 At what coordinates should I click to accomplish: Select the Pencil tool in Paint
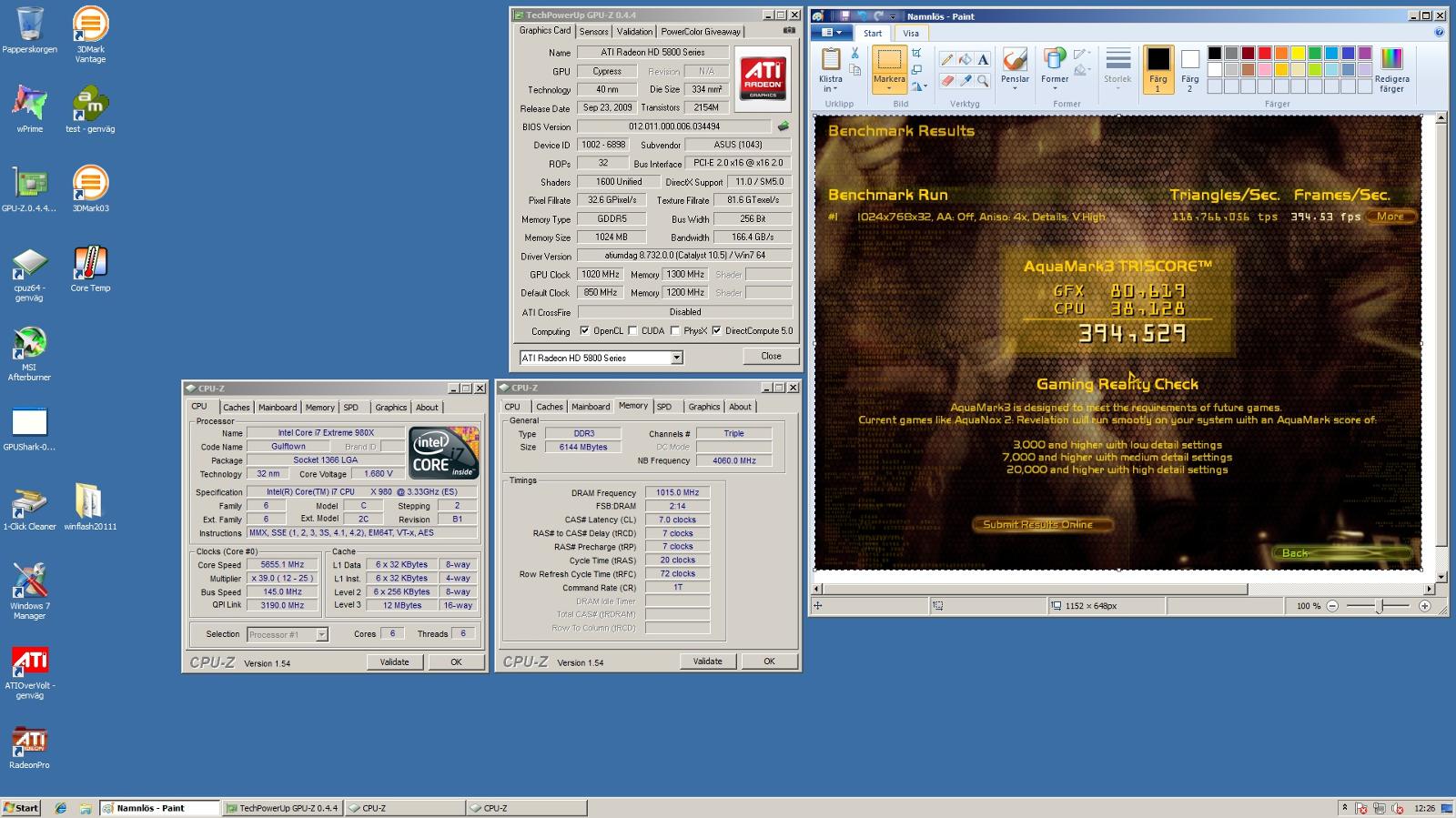(947, 59)
